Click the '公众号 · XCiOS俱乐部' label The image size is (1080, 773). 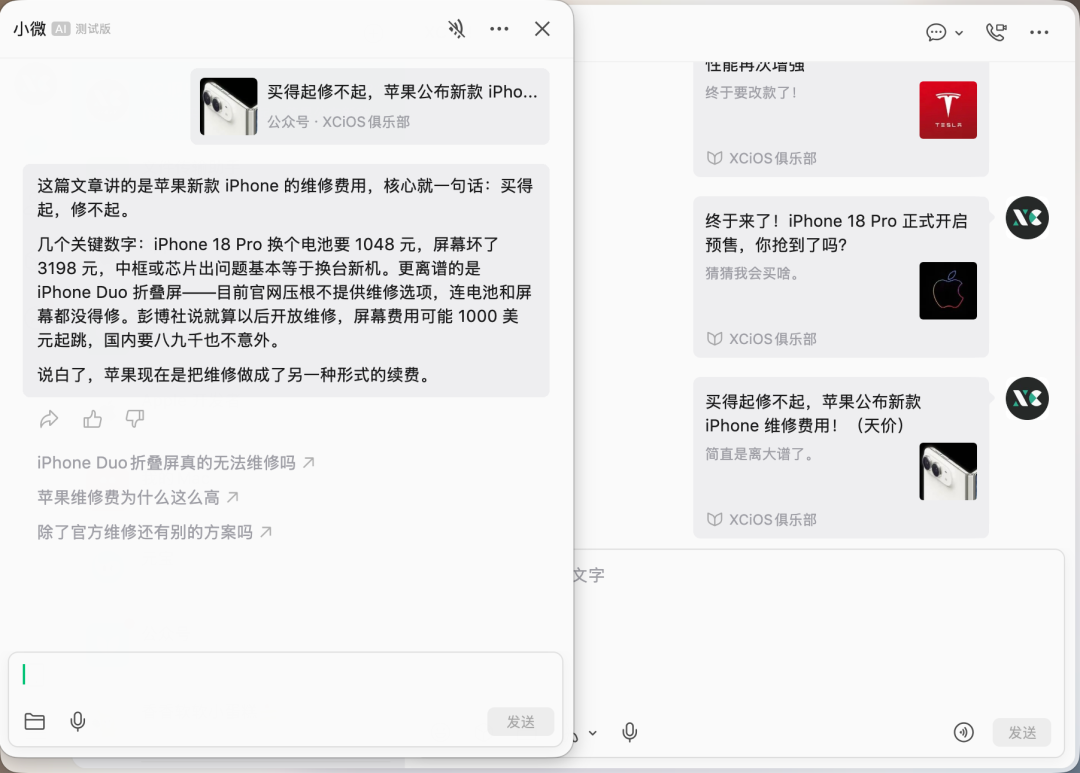tap(338, 122)
